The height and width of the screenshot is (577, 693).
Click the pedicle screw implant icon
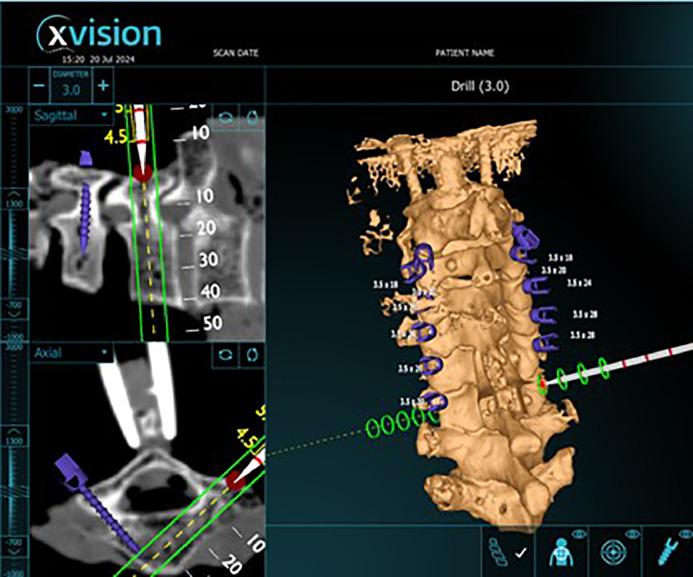pos(666,552)
